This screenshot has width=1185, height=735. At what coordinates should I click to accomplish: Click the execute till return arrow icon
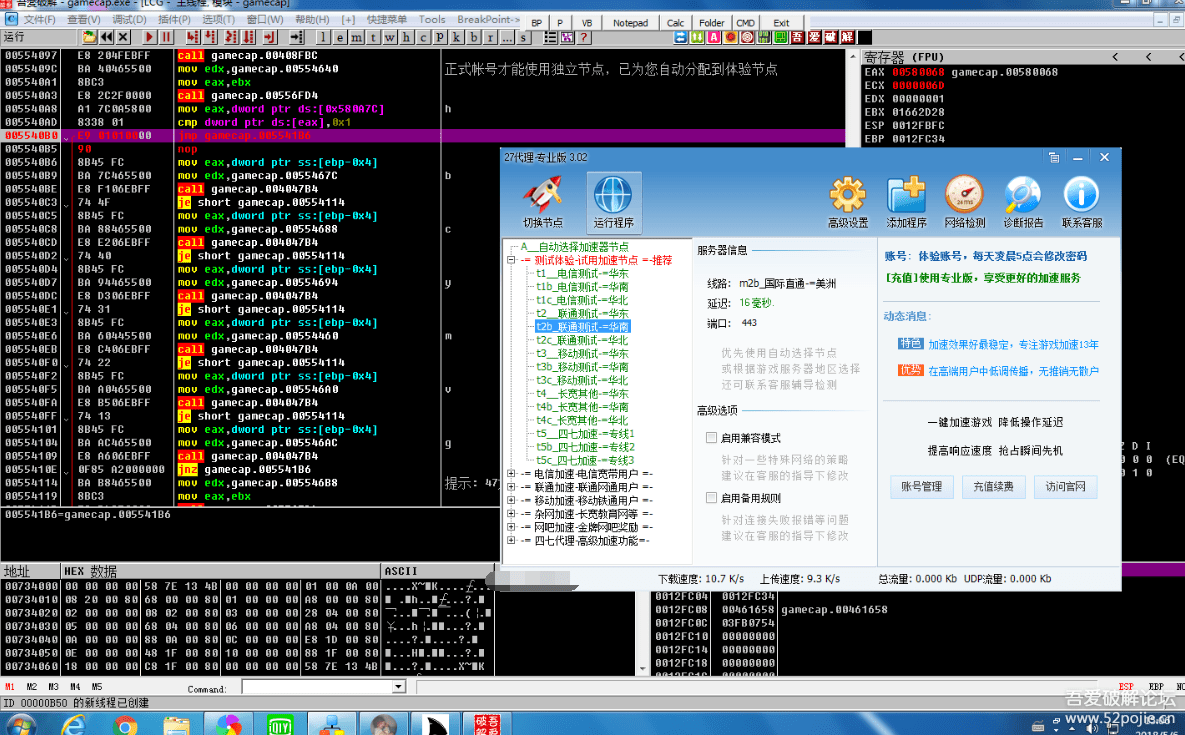tap(270, 37)
